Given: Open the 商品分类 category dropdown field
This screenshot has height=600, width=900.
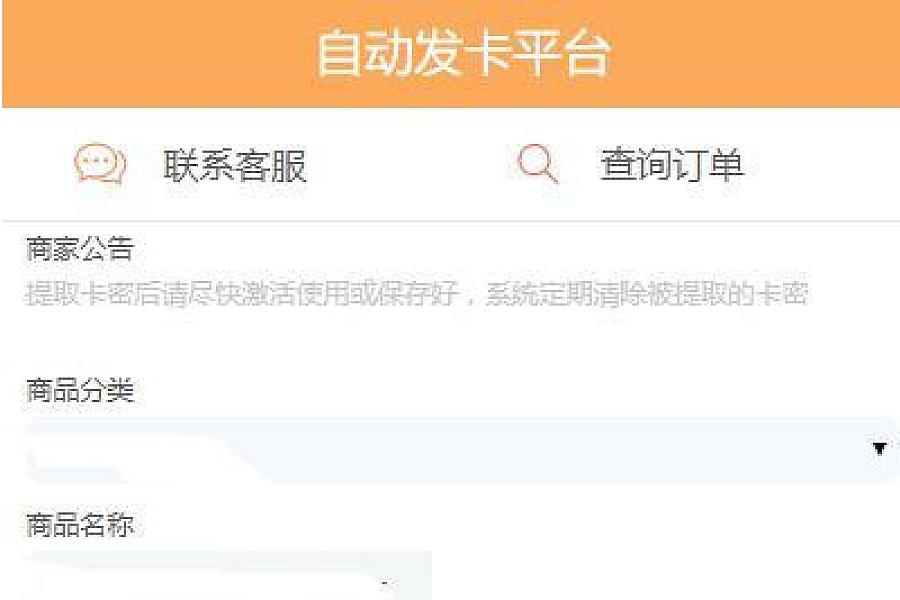Looking at the screenshot, I should (x=461, y=450).
